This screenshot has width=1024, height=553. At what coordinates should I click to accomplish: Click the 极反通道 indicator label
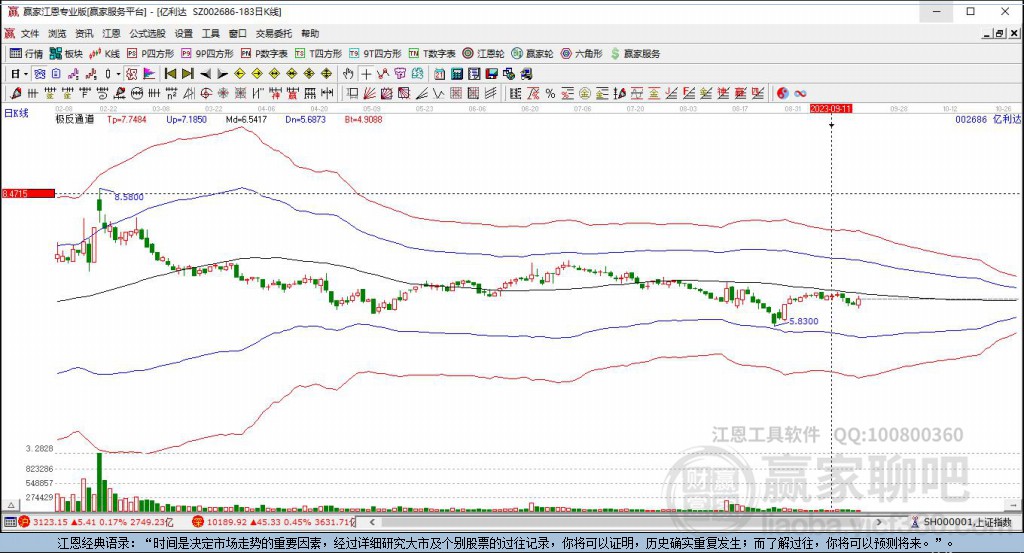74,119
